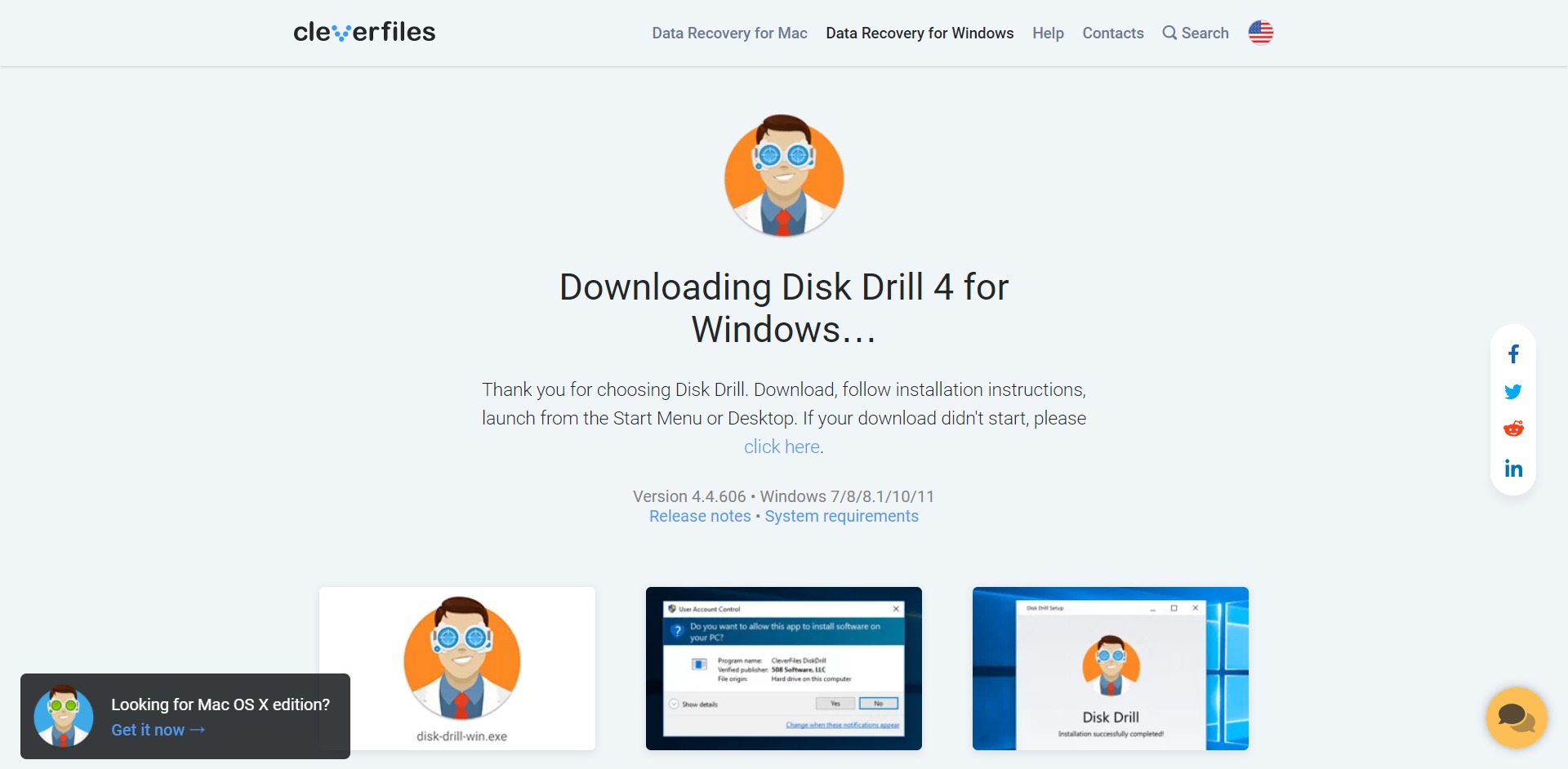This screenshot has width=1568, height=769.
Task: Click the 'click here' download link
Action: pos(782,447)
